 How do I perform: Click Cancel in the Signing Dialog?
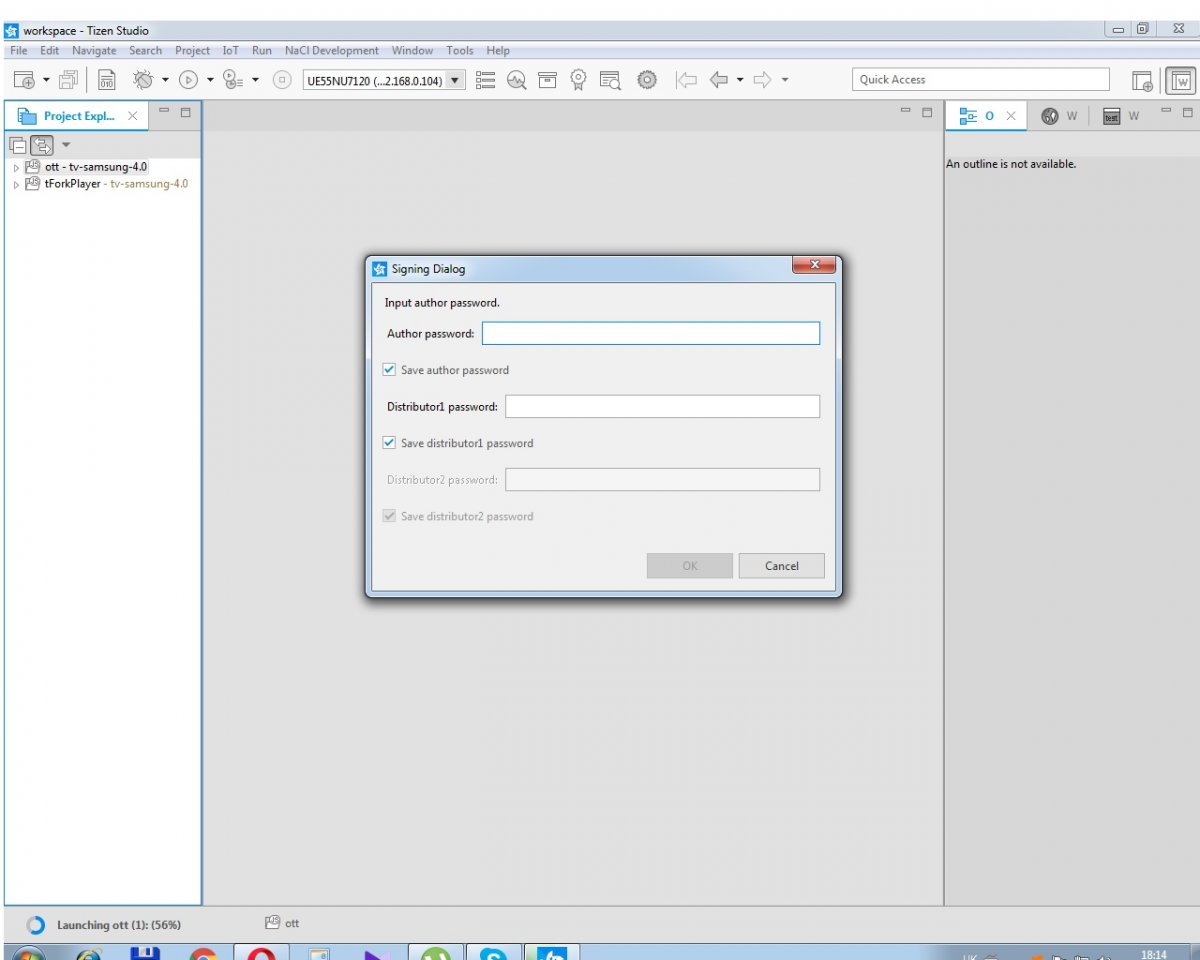coord(781,566)
